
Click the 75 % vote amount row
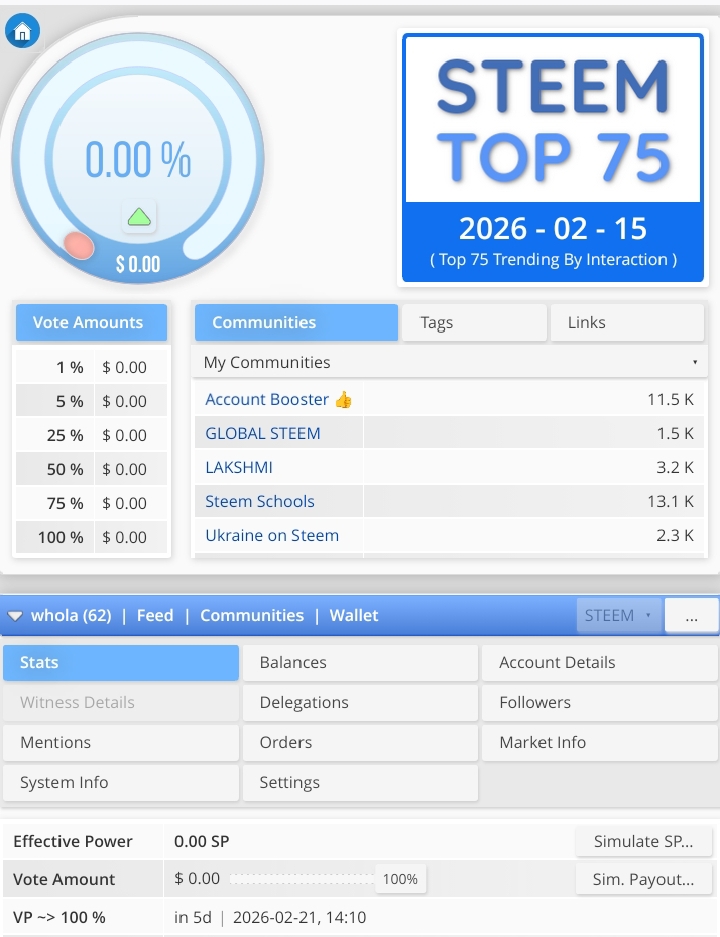91,504
